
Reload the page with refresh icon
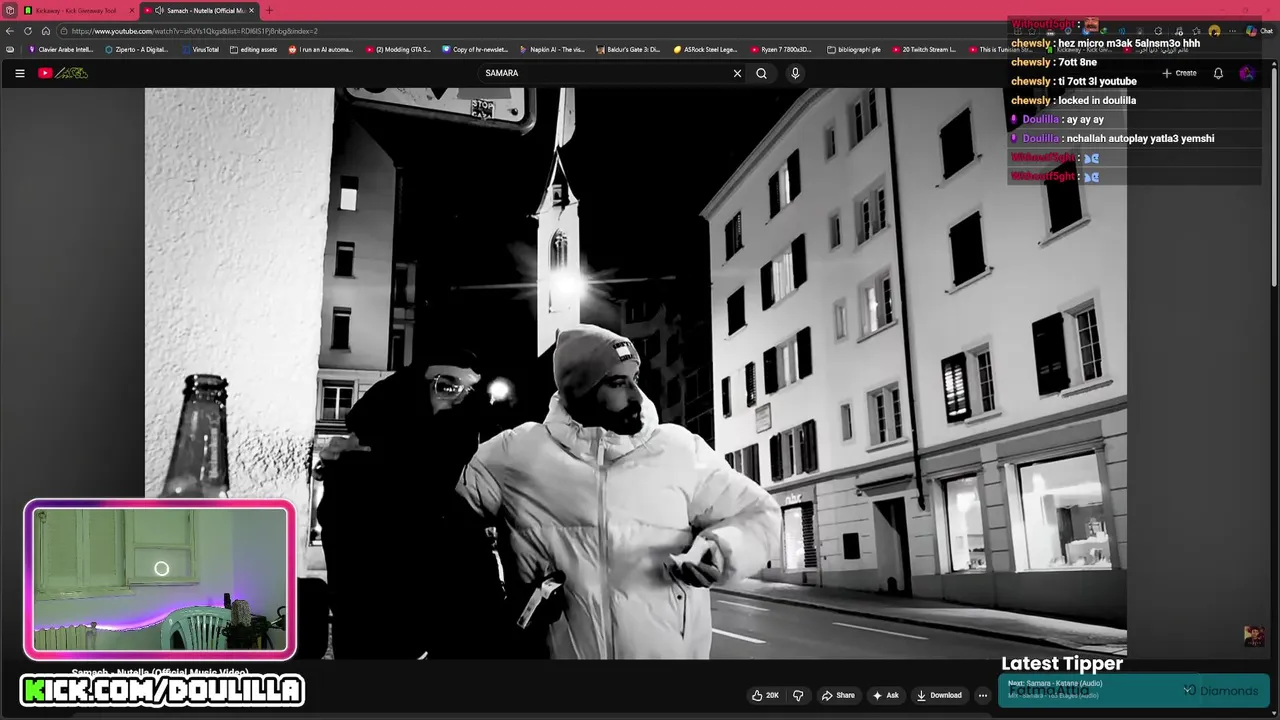click(x=28, y=31)
